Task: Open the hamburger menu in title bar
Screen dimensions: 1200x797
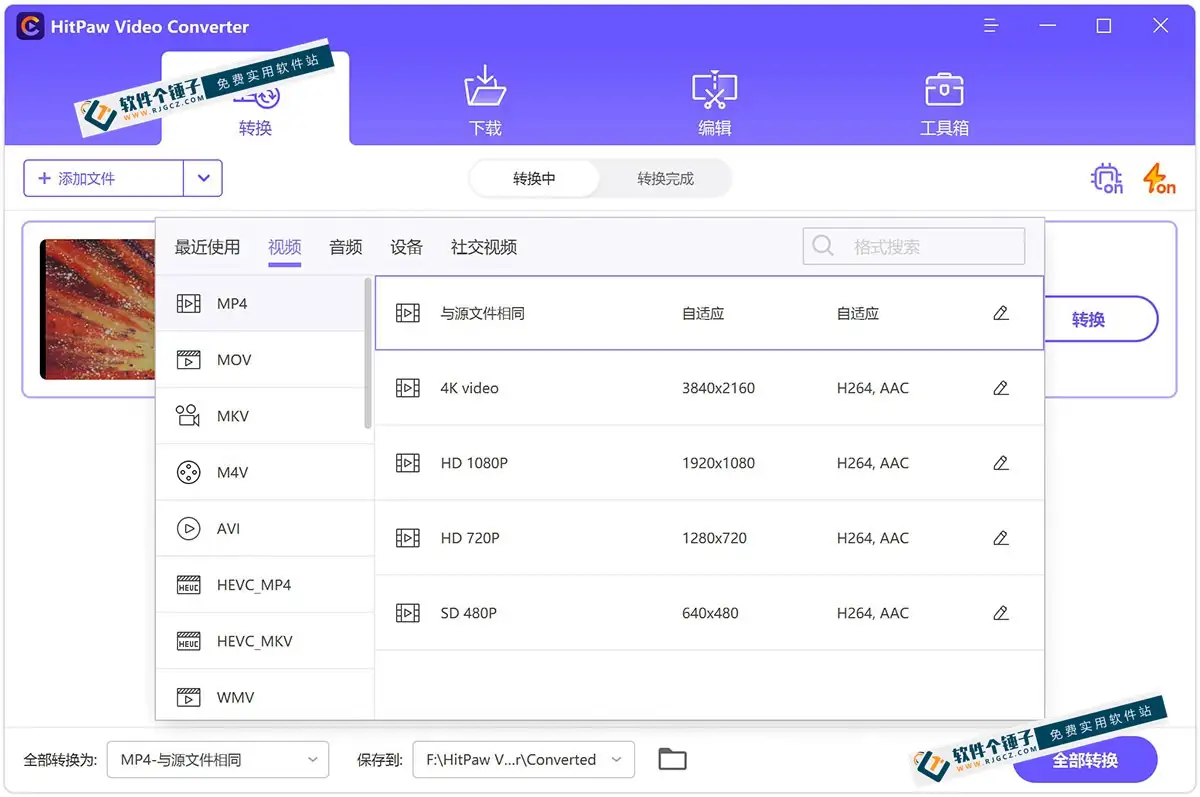Action: point(991,26)
